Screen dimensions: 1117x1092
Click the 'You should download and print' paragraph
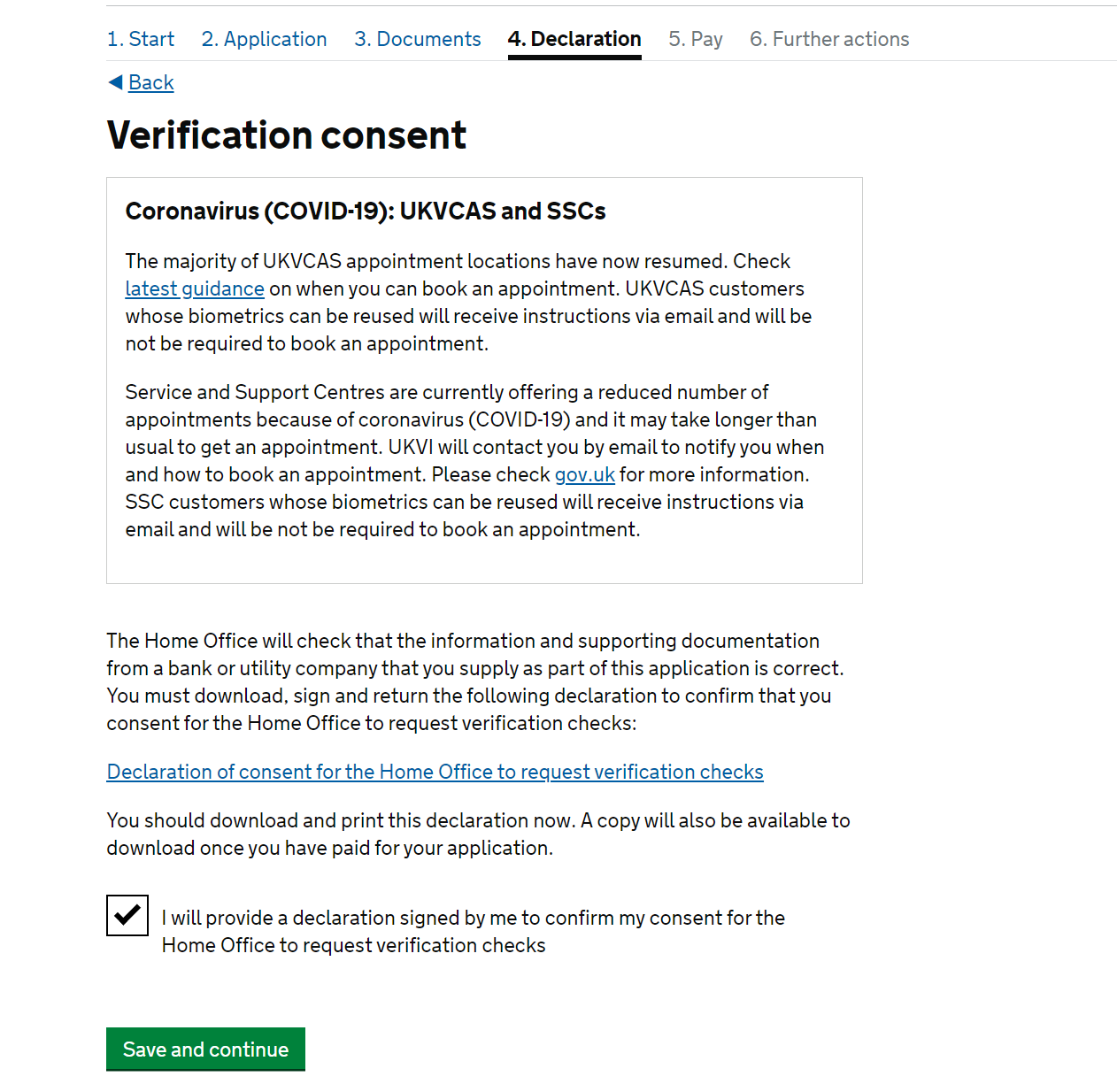(478, 834)
